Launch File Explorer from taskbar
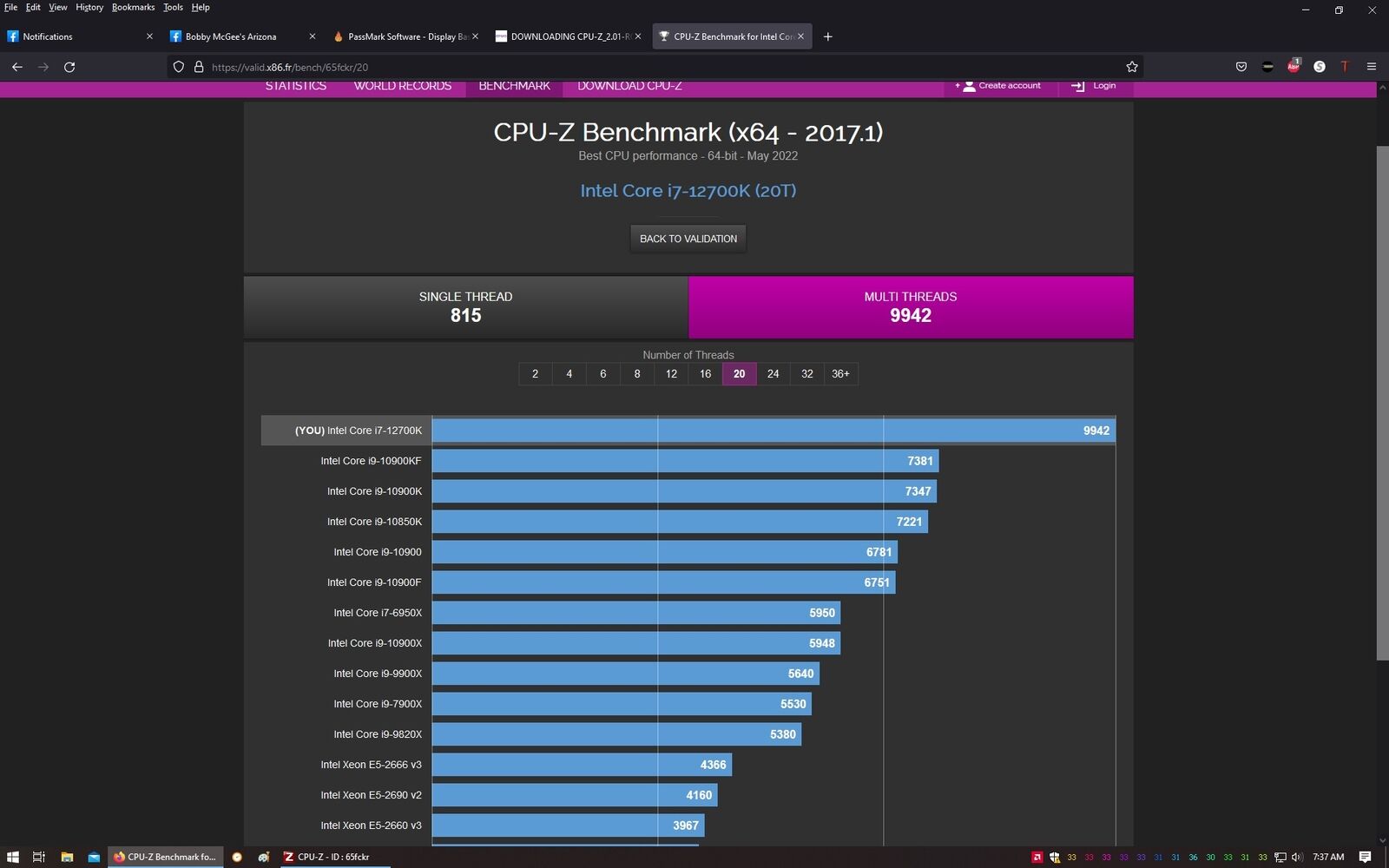This screenshot has height=868, width=1389. (67, 857)
